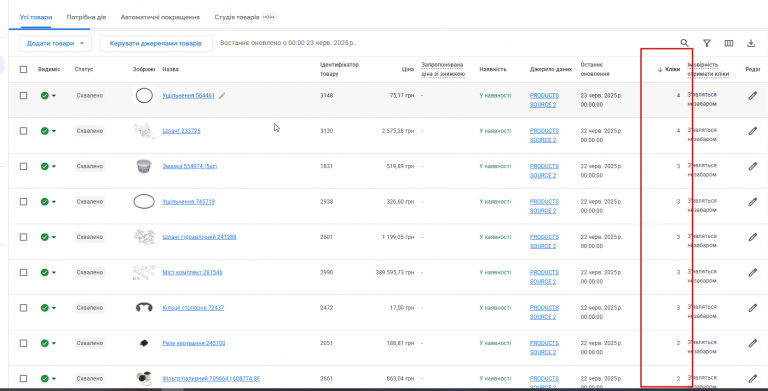Open the Студія товарів tab
Viewport: 768px width, 391px height.
click(x=237, y=17)
